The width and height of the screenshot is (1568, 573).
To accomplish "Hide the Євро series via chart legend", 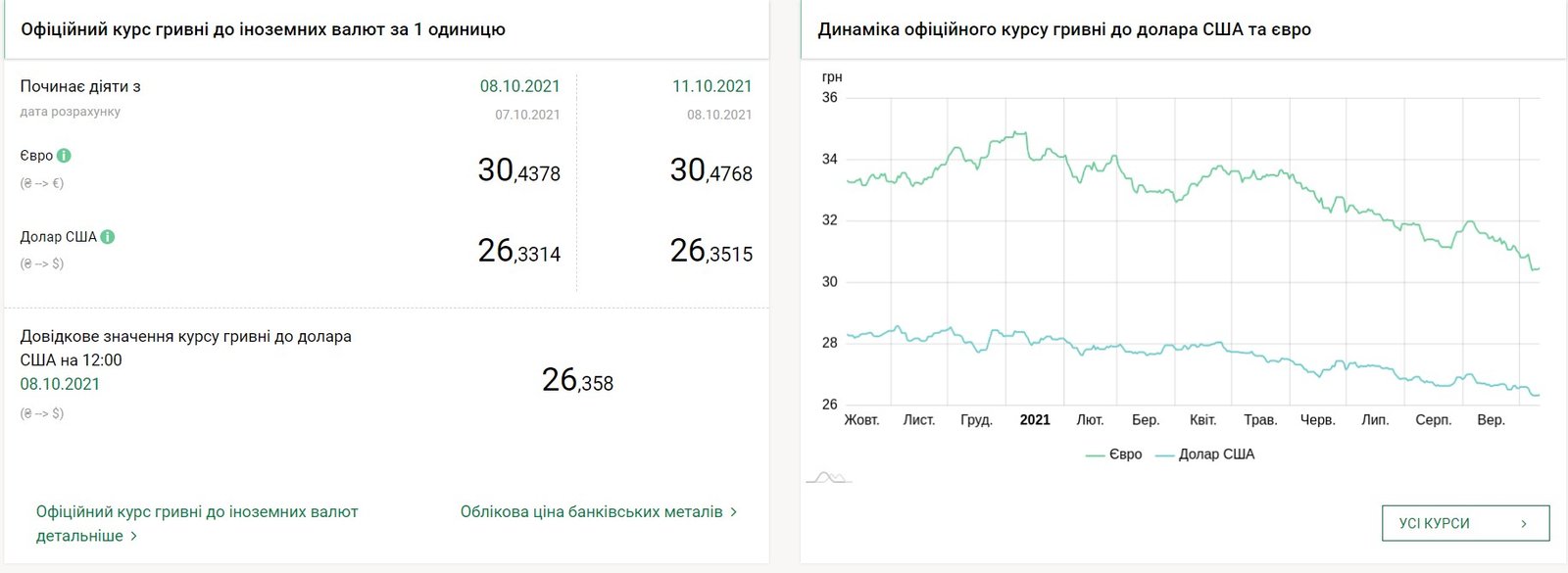I will tap(1127, 454).
